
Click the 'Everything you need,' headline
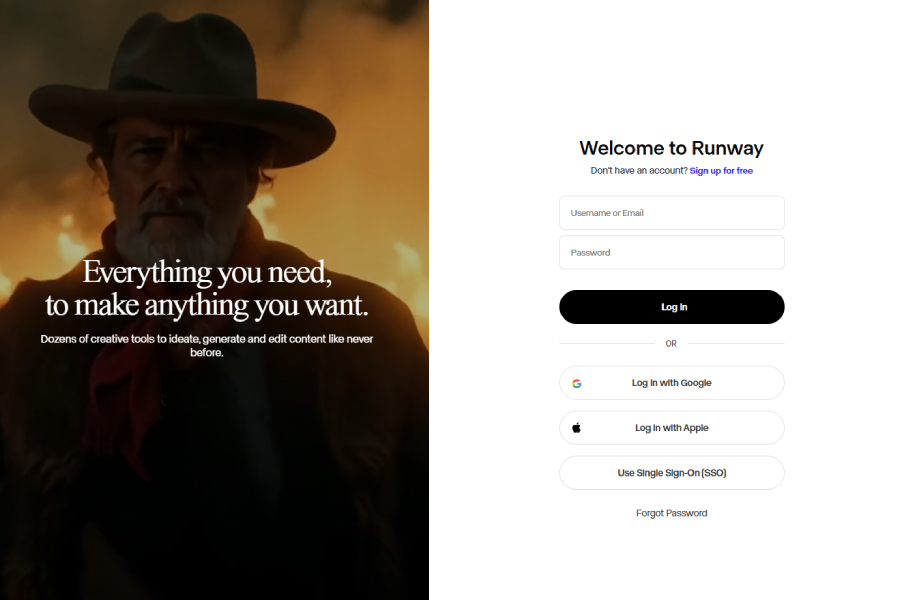click(x=207, y=272)
